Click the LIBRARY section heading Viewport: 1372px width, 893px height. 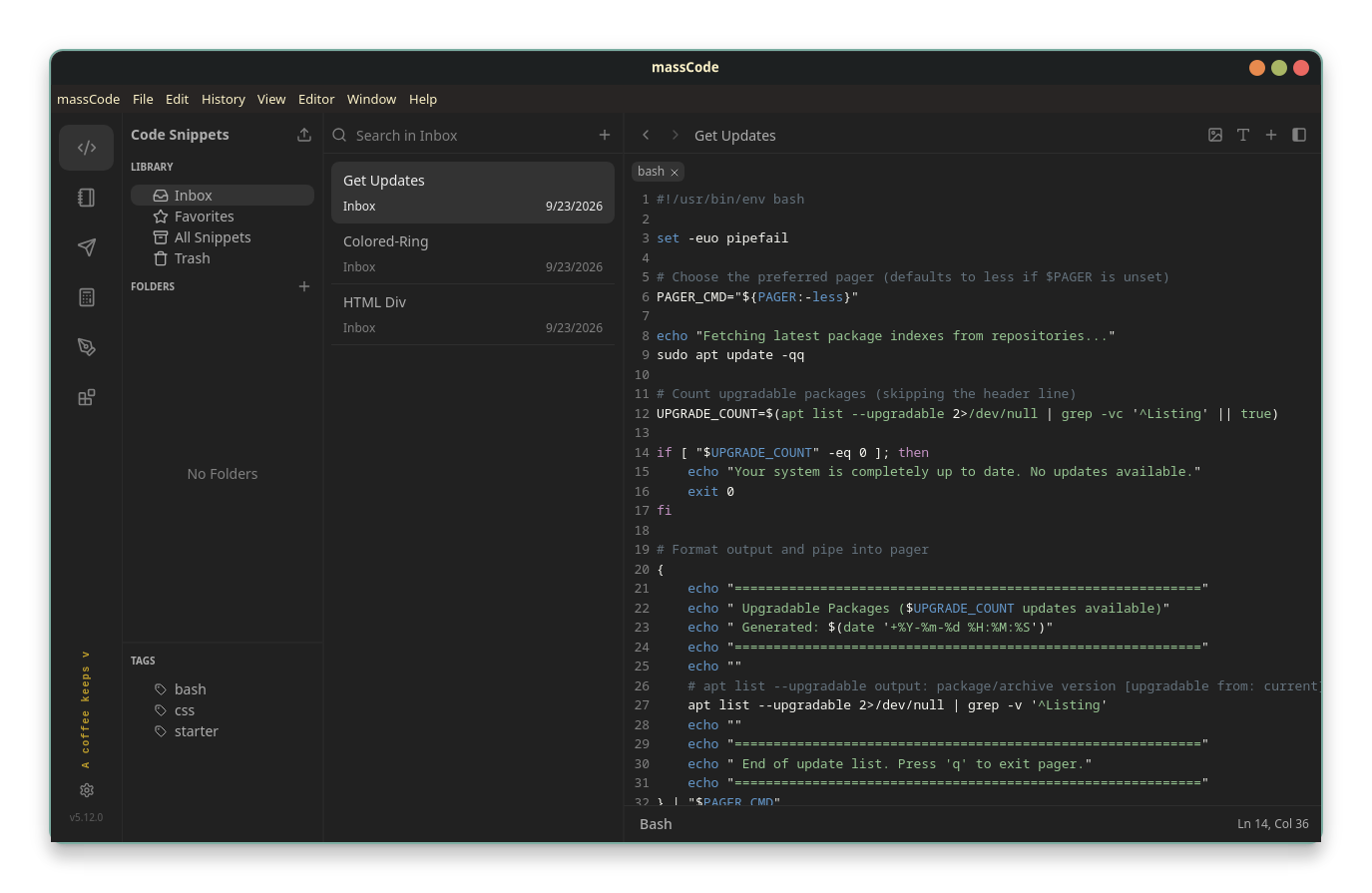pos(152,167)
